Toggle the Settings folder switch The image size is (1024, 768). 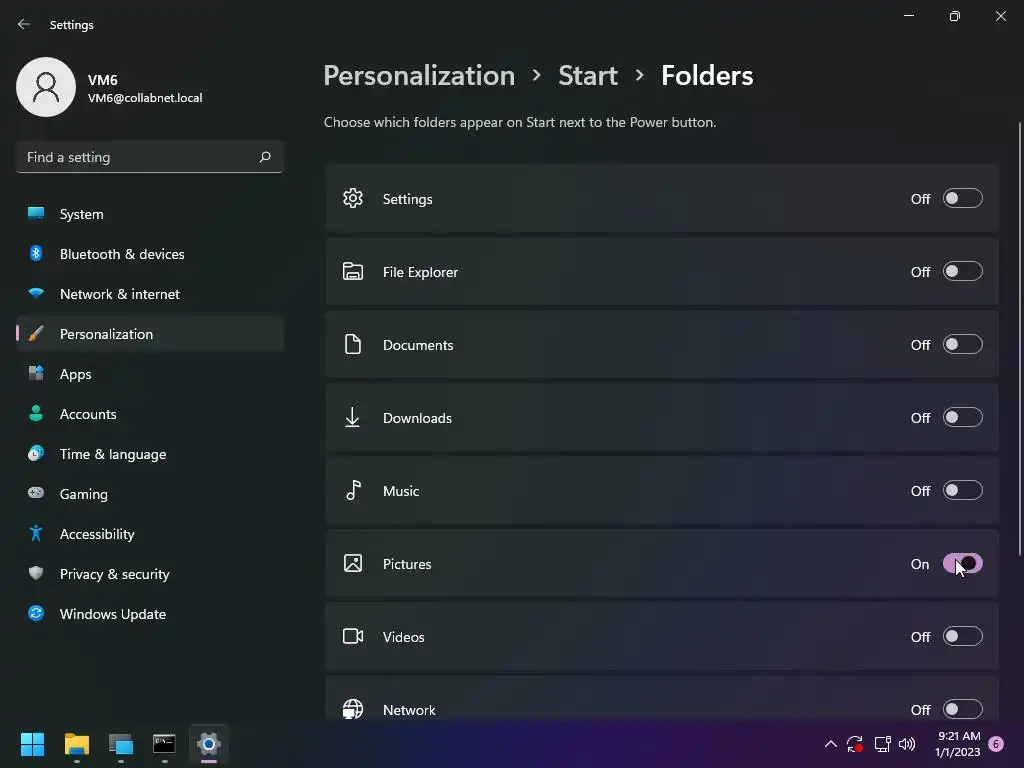962,199
